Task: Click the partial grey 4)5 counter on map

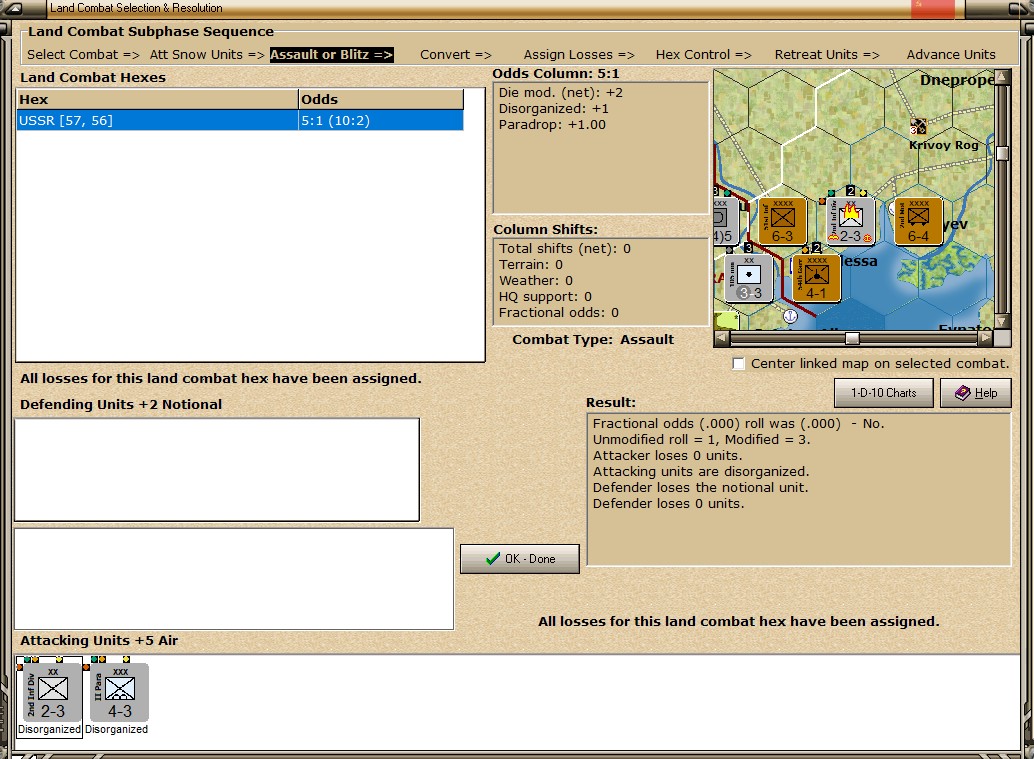Action: coord(725,221)
